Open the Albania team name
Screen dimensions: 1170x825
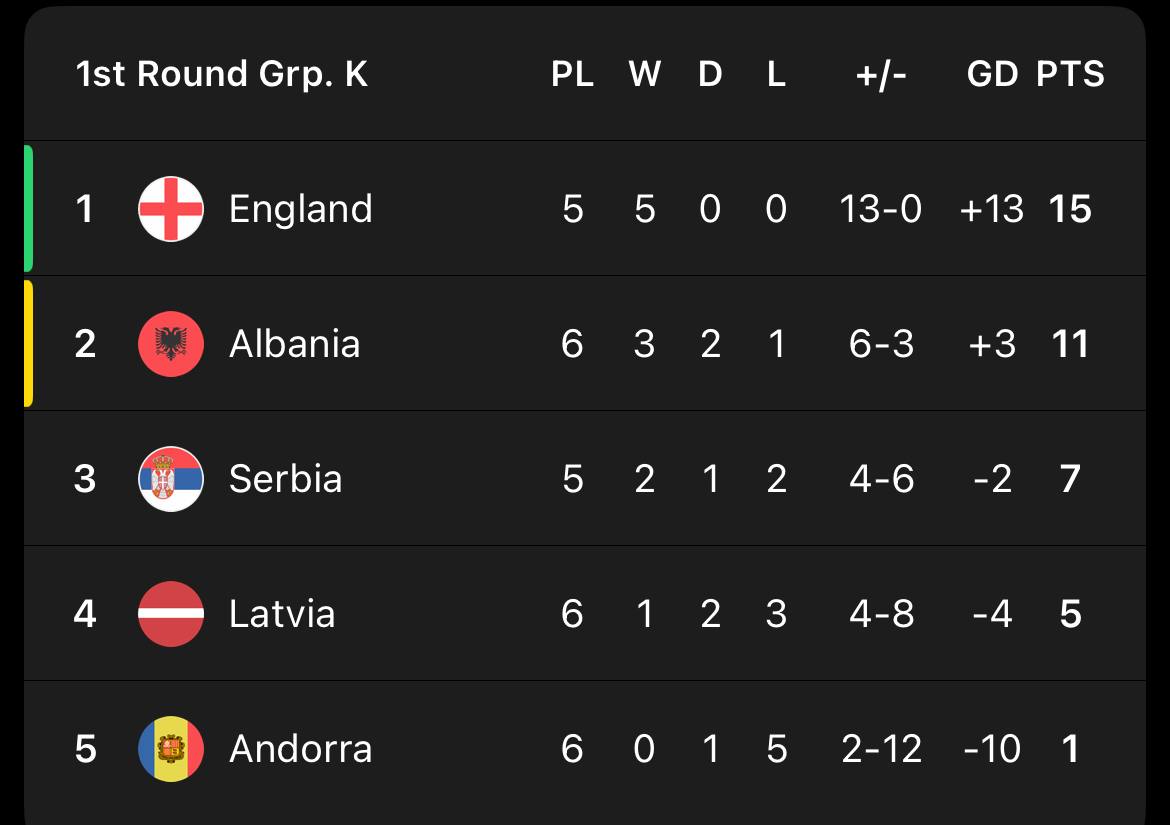pos(294,344)
